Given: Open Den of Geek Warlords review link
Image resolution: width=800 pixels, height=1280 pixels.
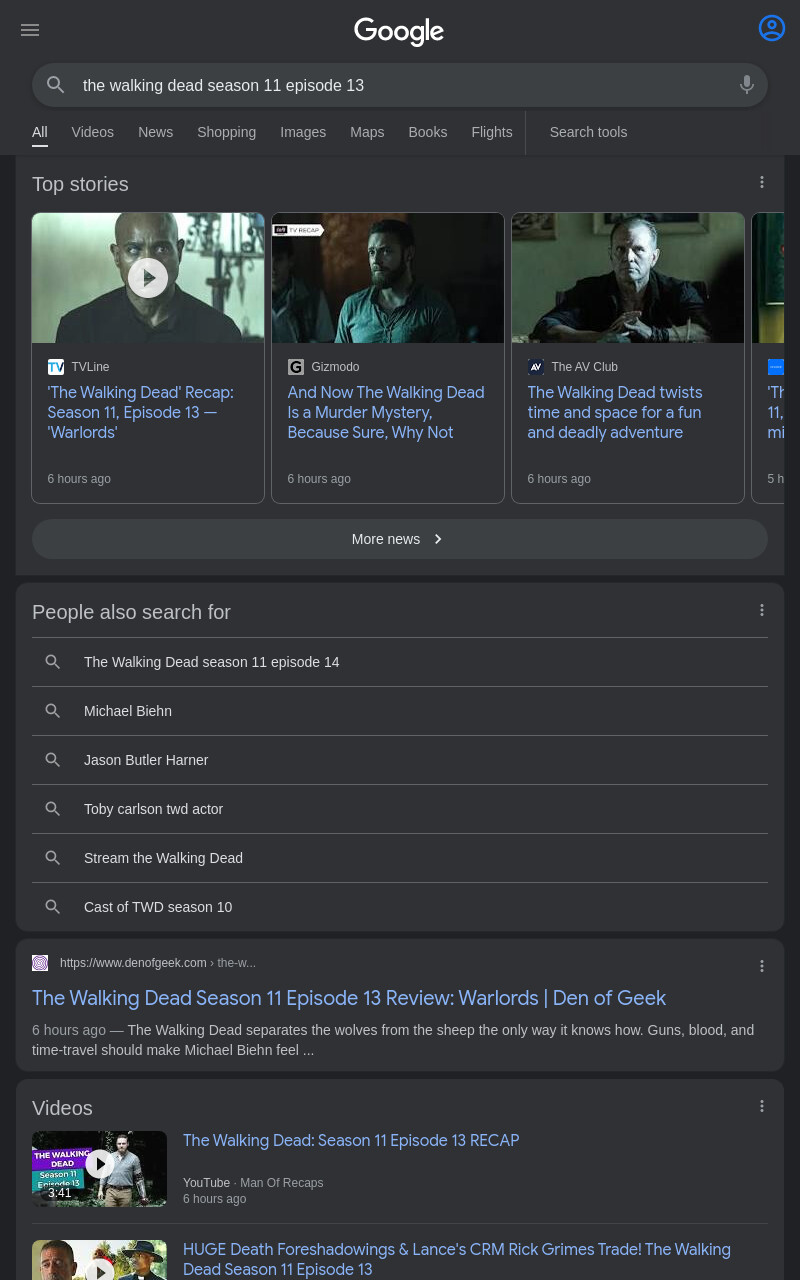Looking at the screenshot, I should pyautogui.click(x=349, y=998).
